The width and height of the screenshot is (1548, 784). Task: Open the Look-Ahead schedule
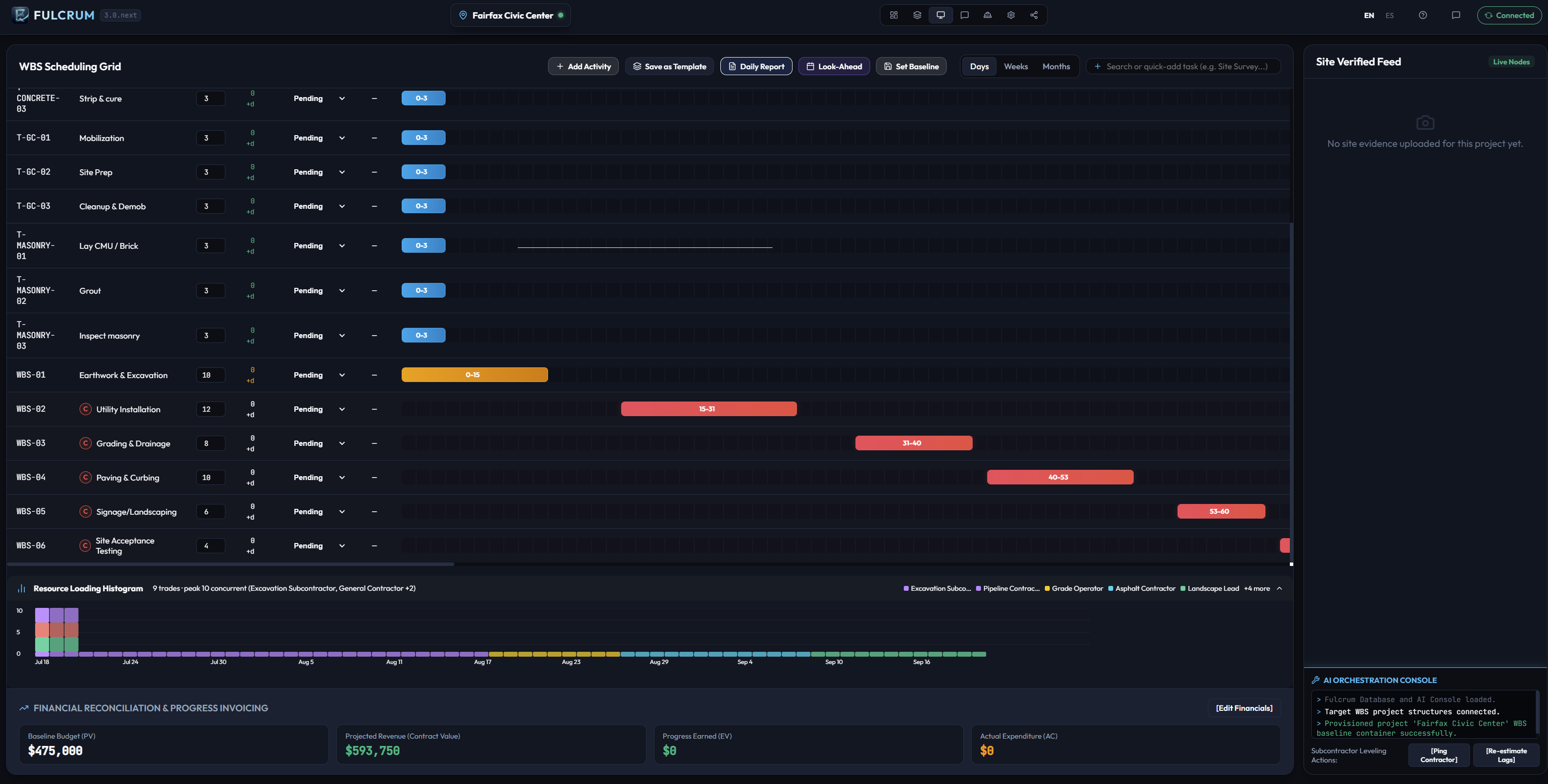(x=834, y=66)
